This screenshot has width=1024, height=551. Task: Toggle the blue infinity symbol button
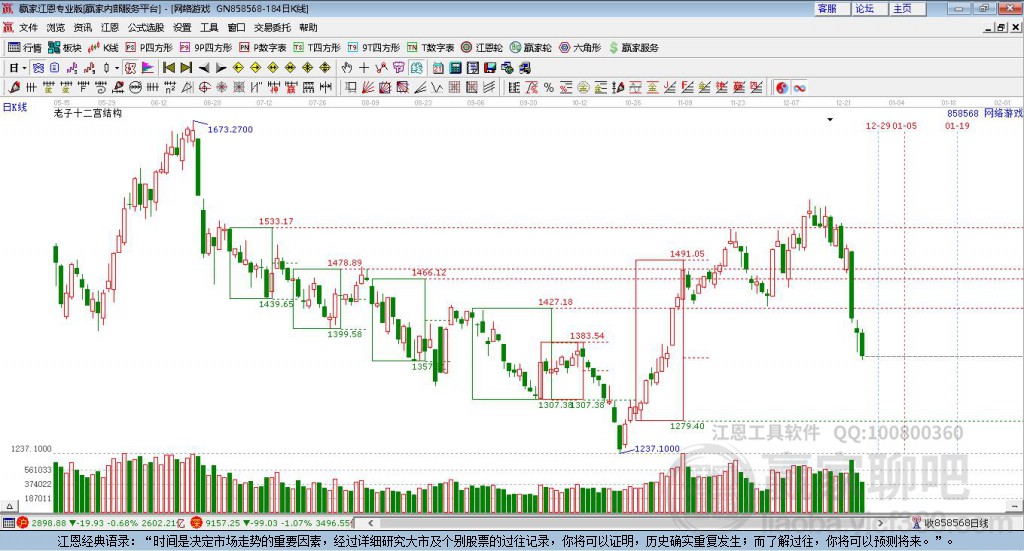tap(799, 87)
